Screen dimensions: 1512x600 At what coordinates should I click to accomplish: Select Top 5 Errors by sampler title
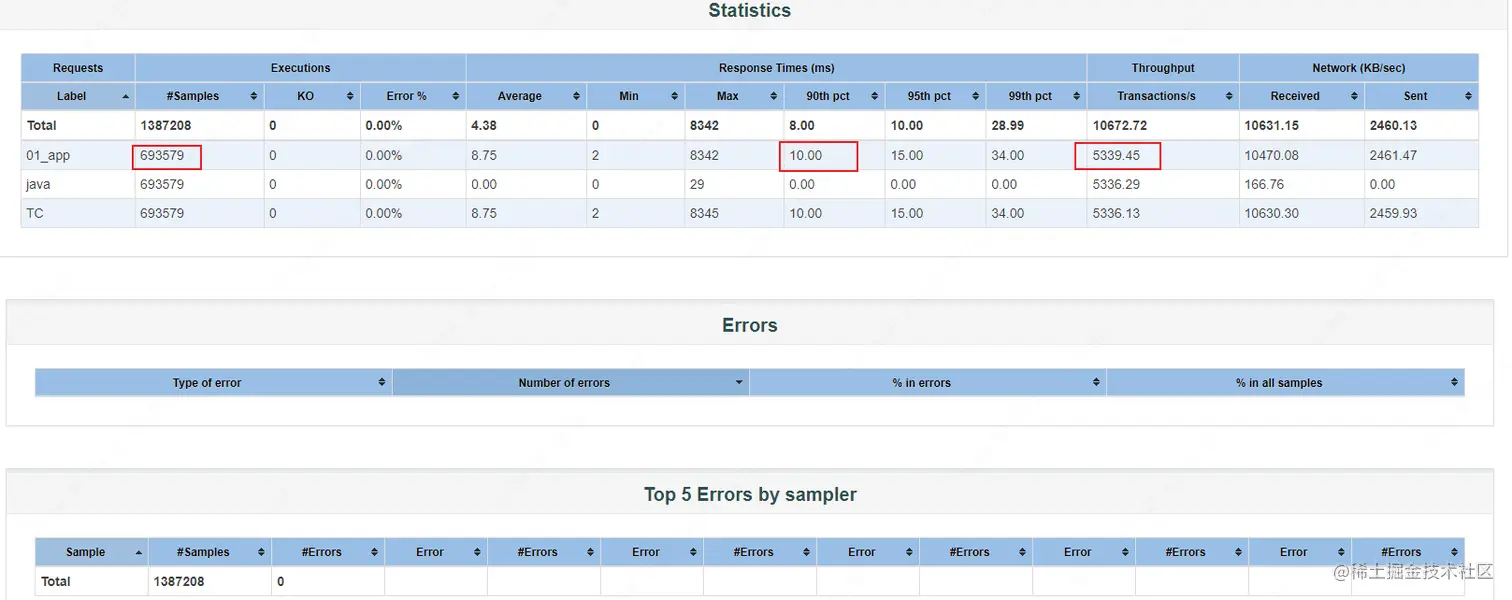(x=751, y=494)
